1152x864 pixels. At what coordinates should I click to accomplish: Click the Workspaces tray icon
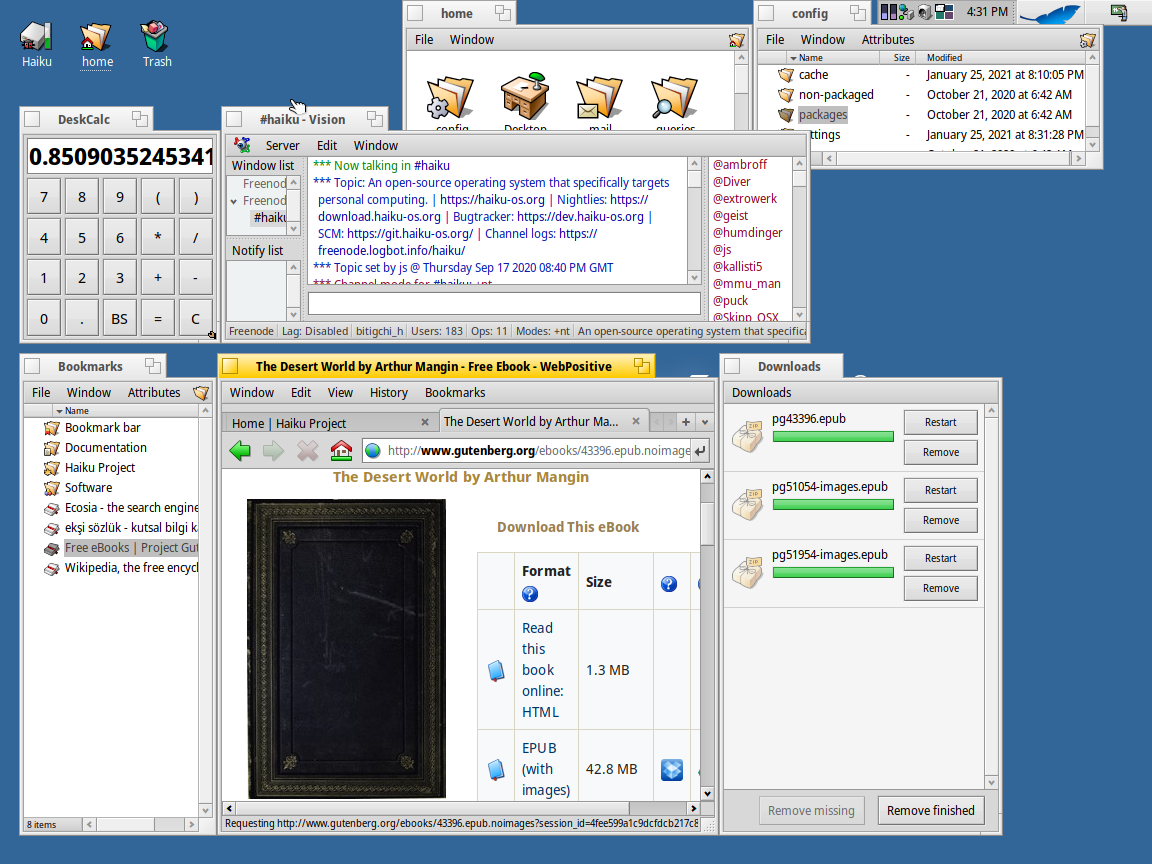coord(944,12)
